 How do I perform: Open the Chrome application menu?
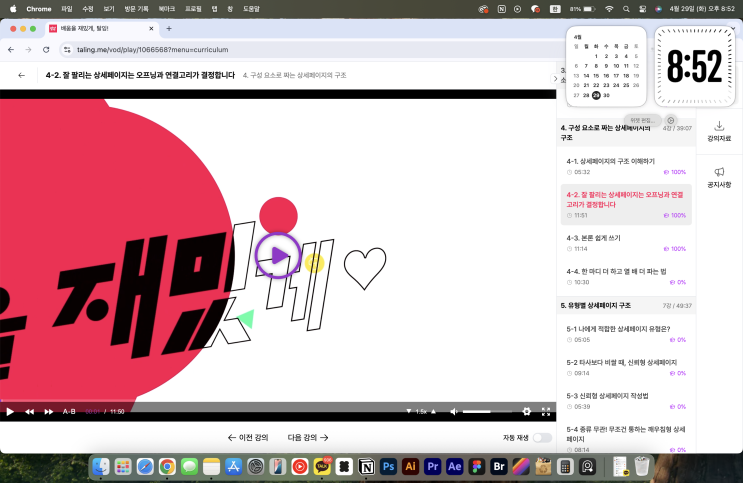(39, 9)
